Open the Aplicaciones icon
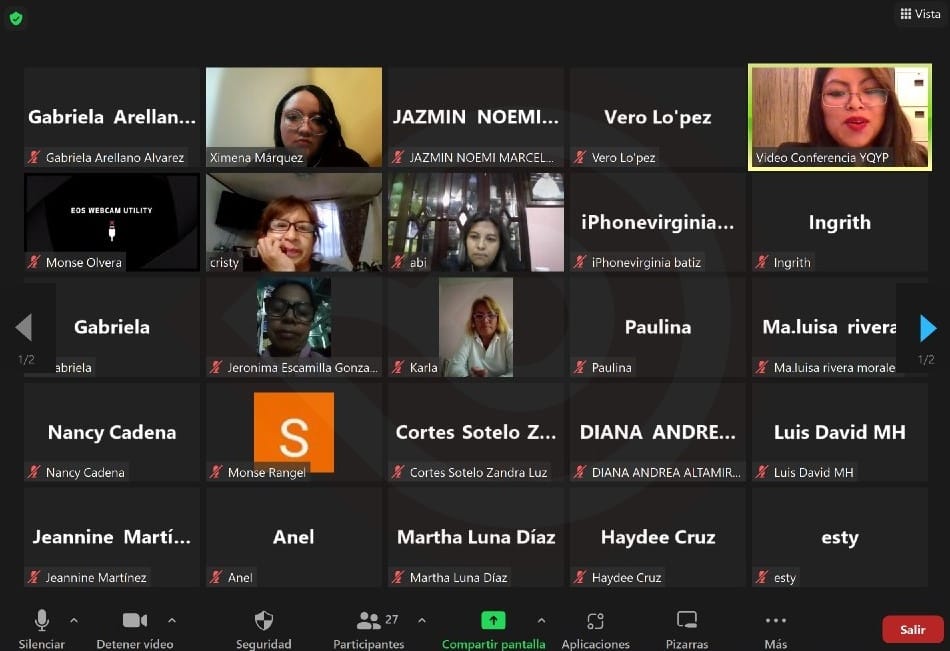950x651 pixels. point(596,621)
